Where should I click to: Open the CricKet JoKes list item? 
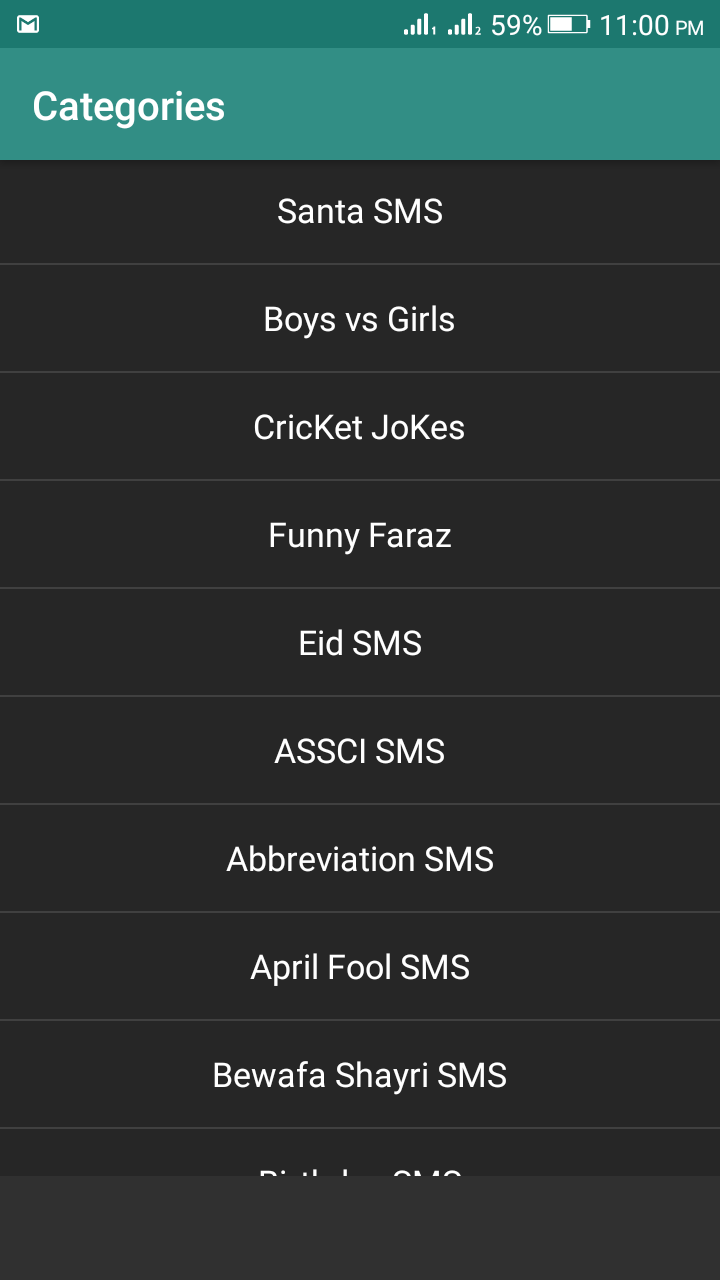pyautogui.click(x=360, y=428)
